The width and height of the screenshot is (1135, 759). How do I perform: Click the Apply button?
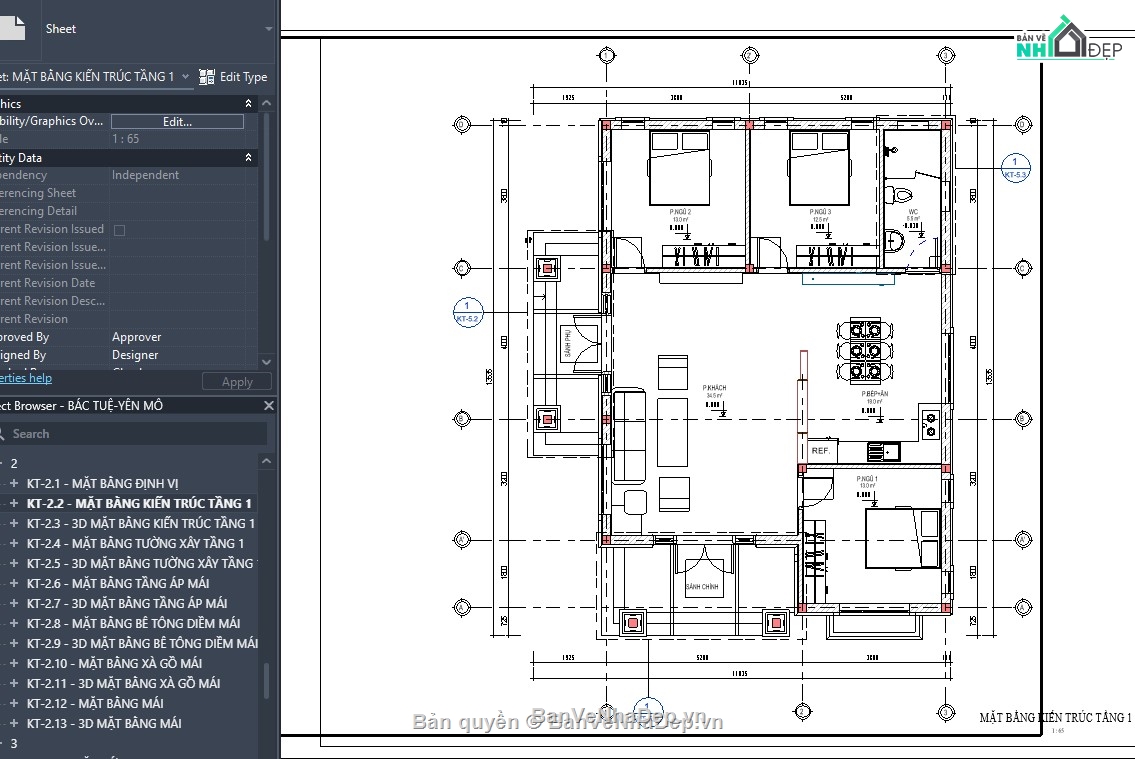(237, 382)
